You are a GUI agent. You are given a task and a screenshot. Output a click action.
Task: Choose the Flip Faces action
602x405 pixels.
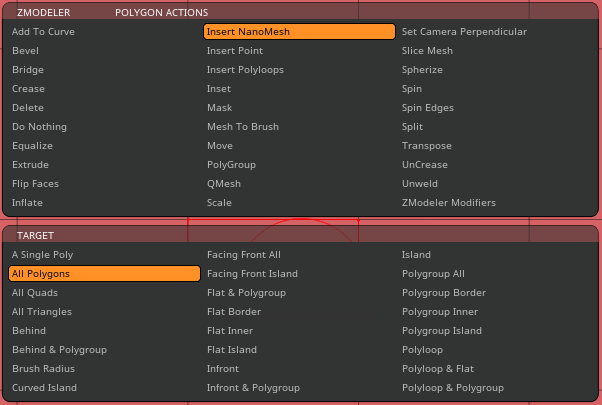[x=35, y=184]
